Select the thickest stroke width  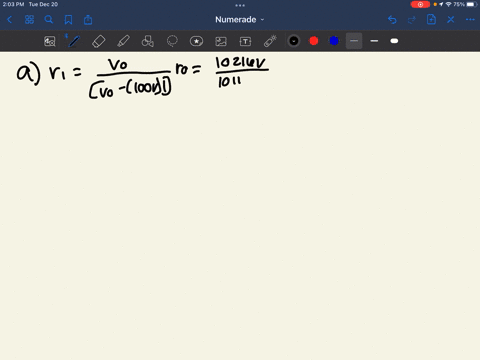pyautogui.click(x=394, y=41)
